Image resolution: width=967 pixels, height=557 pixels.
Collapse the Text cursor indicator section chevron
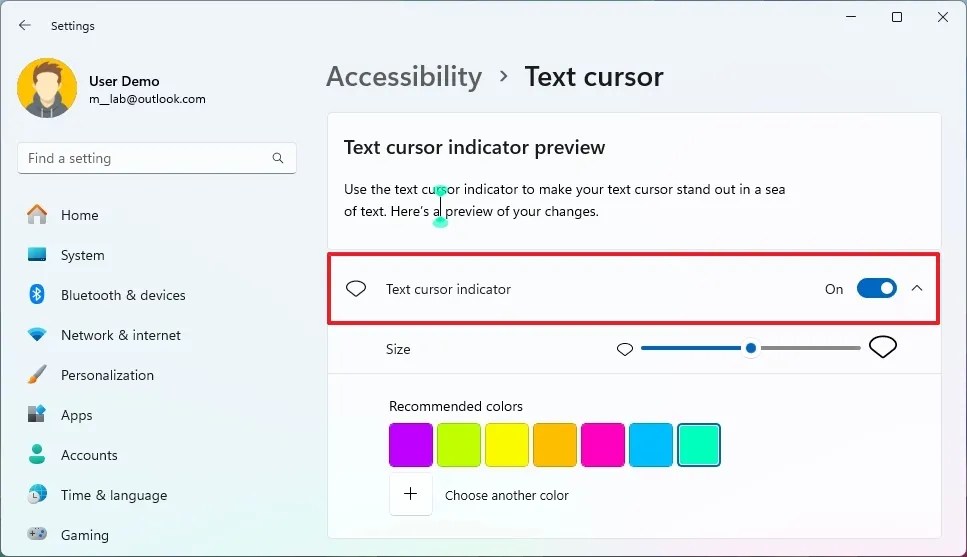917,288
